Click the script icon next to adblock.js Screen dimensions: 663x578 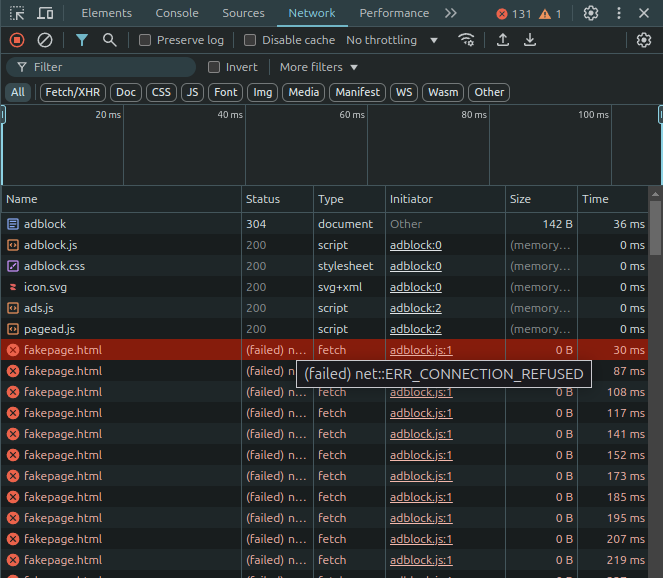point(13,245)
